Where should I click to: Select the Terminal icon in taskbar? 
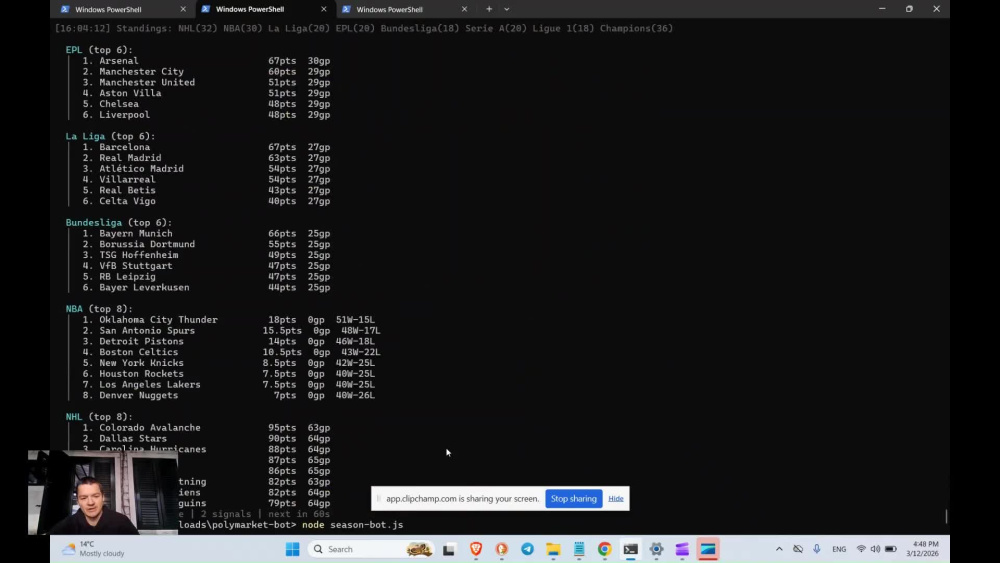coord(631,549)
